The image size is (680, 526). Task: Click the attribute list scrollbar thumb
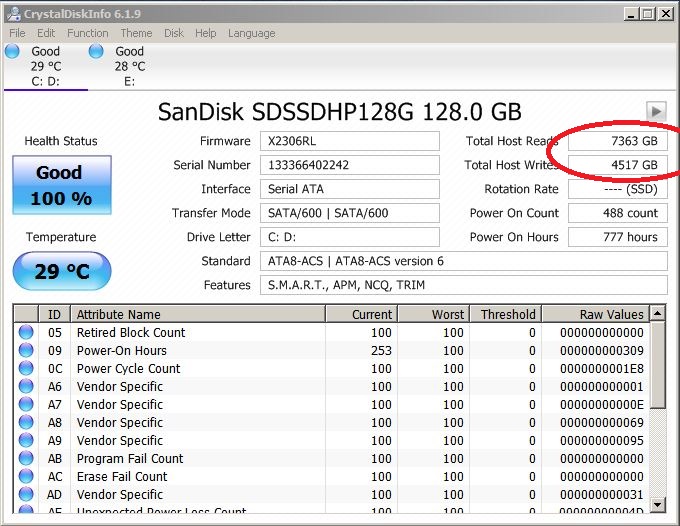click(x=658, y=365)
